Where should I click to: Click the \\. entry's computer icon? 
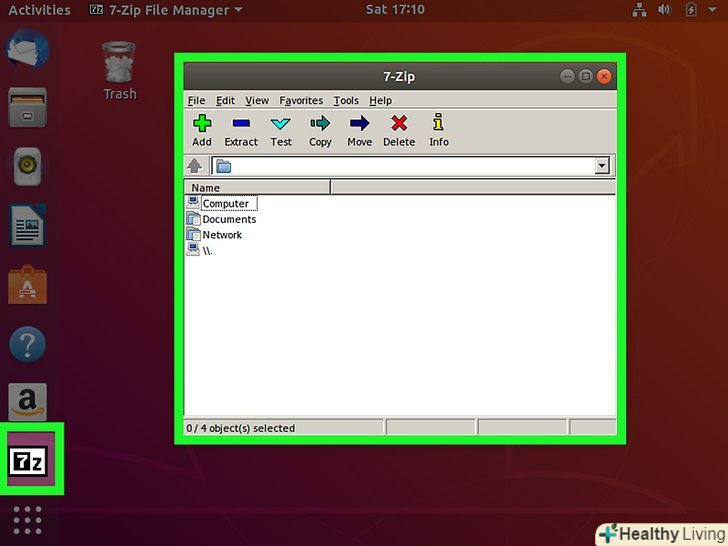pos(193,250)
